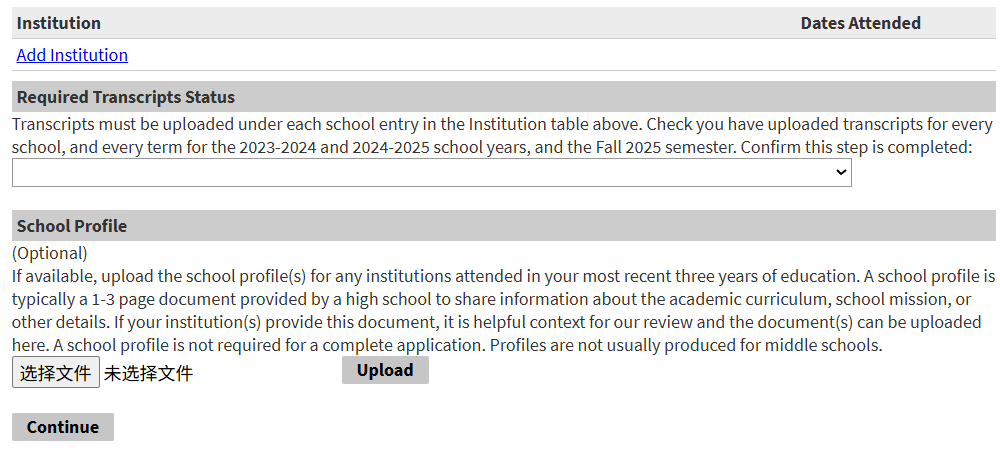This screenshot has height=460, width=1000.
Task: Click the School Profile section heading
Action: point(72,226)
